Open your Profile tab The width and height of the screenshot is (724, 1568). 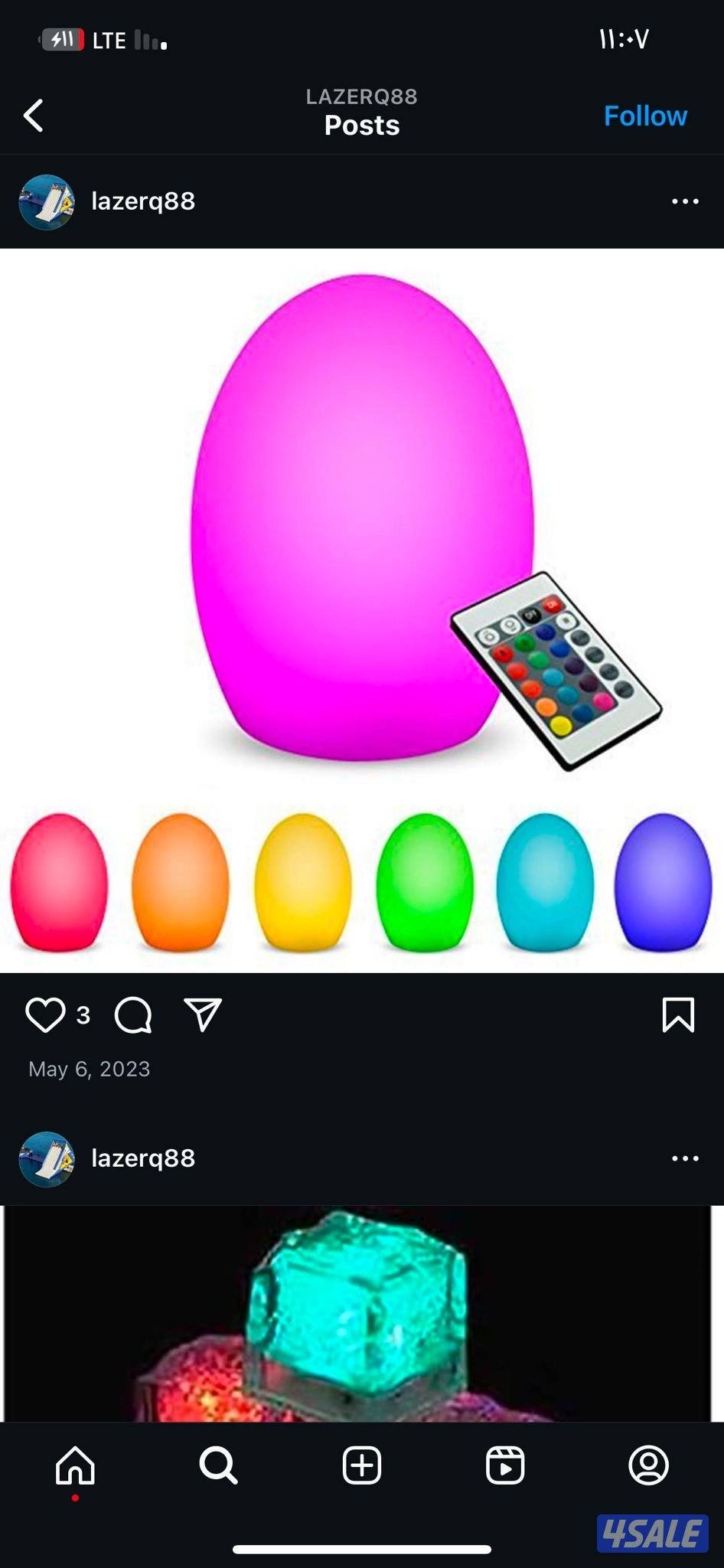click(x=648, y=1465)
